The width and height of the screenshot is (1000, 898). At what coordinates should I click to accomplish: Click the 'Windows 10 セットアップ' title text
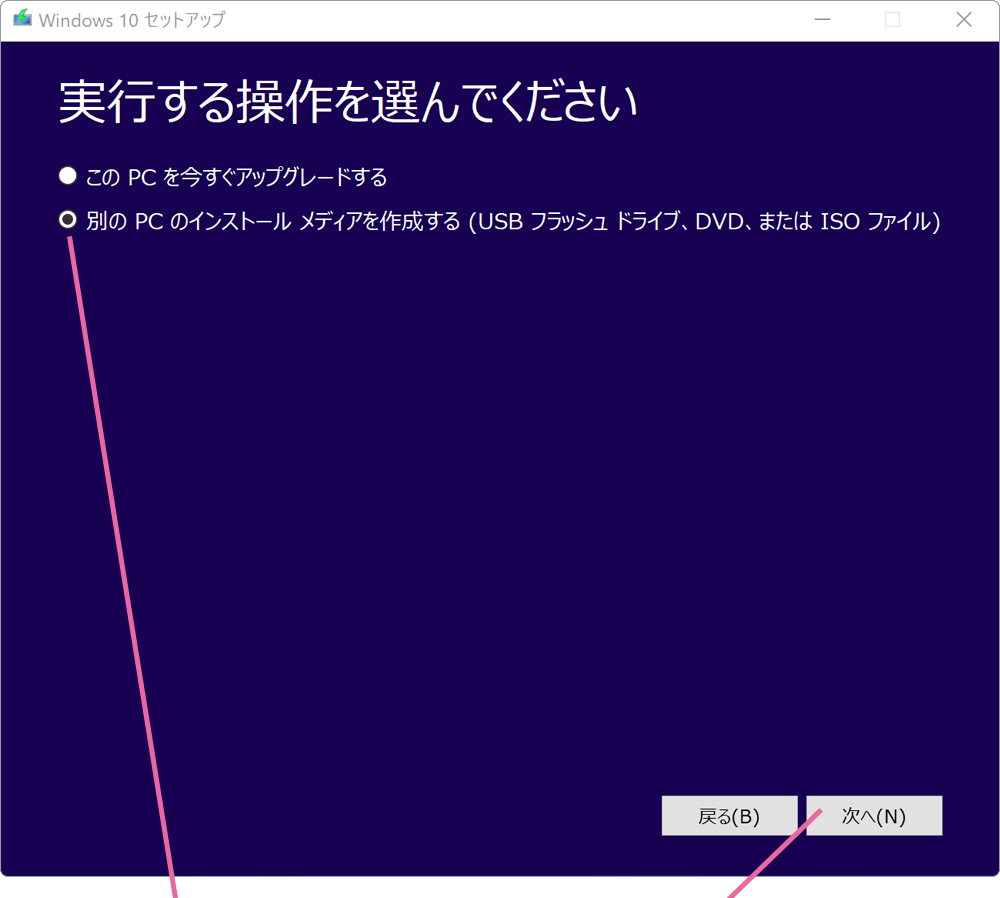tap(131, 20)
